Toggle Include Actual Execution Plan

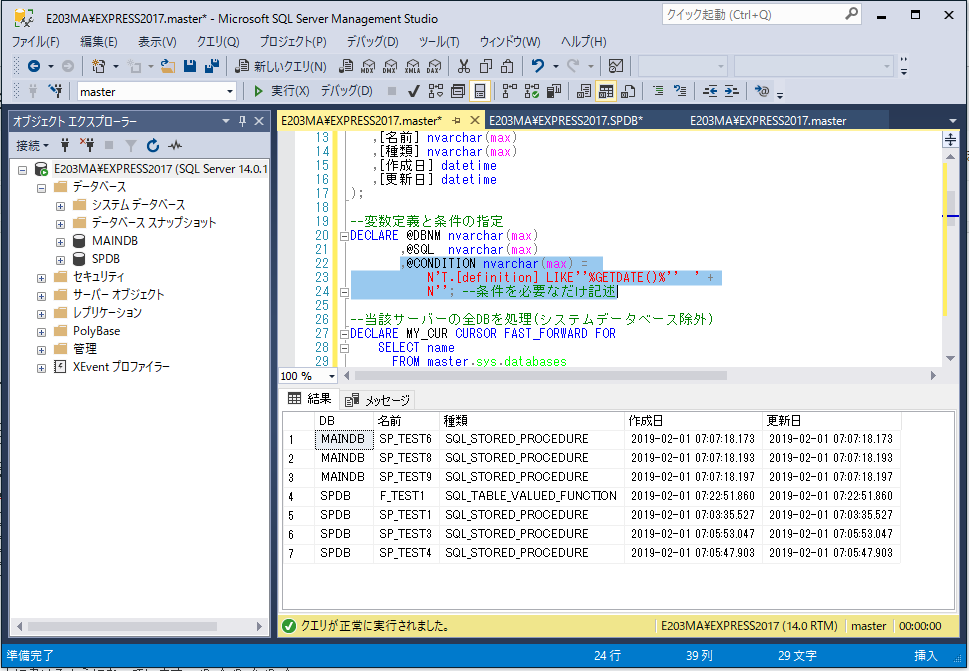click(x=509, y=91)
